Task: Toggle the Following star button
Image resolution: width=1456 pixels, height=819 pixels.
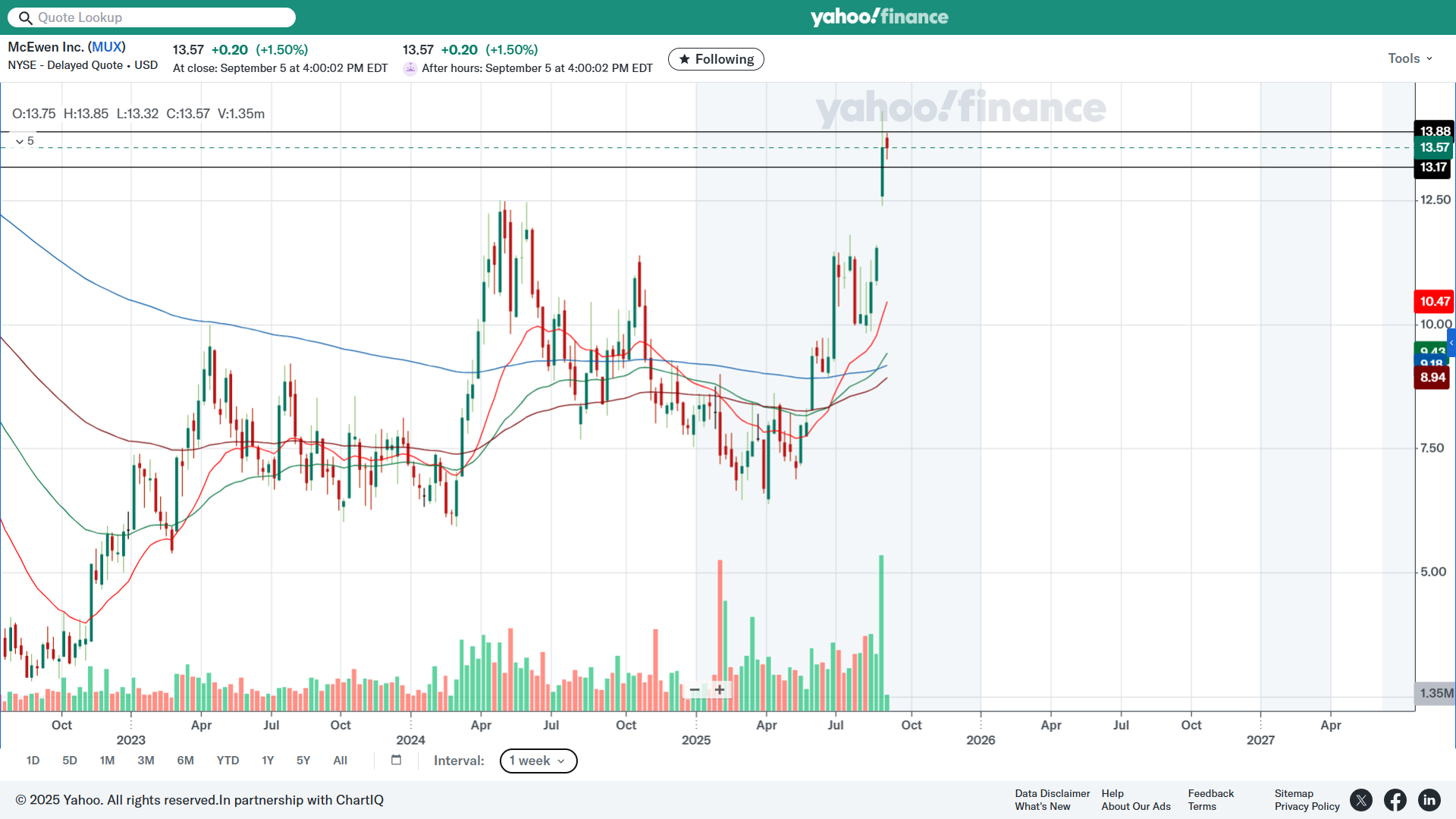Action: click(716, 59)
